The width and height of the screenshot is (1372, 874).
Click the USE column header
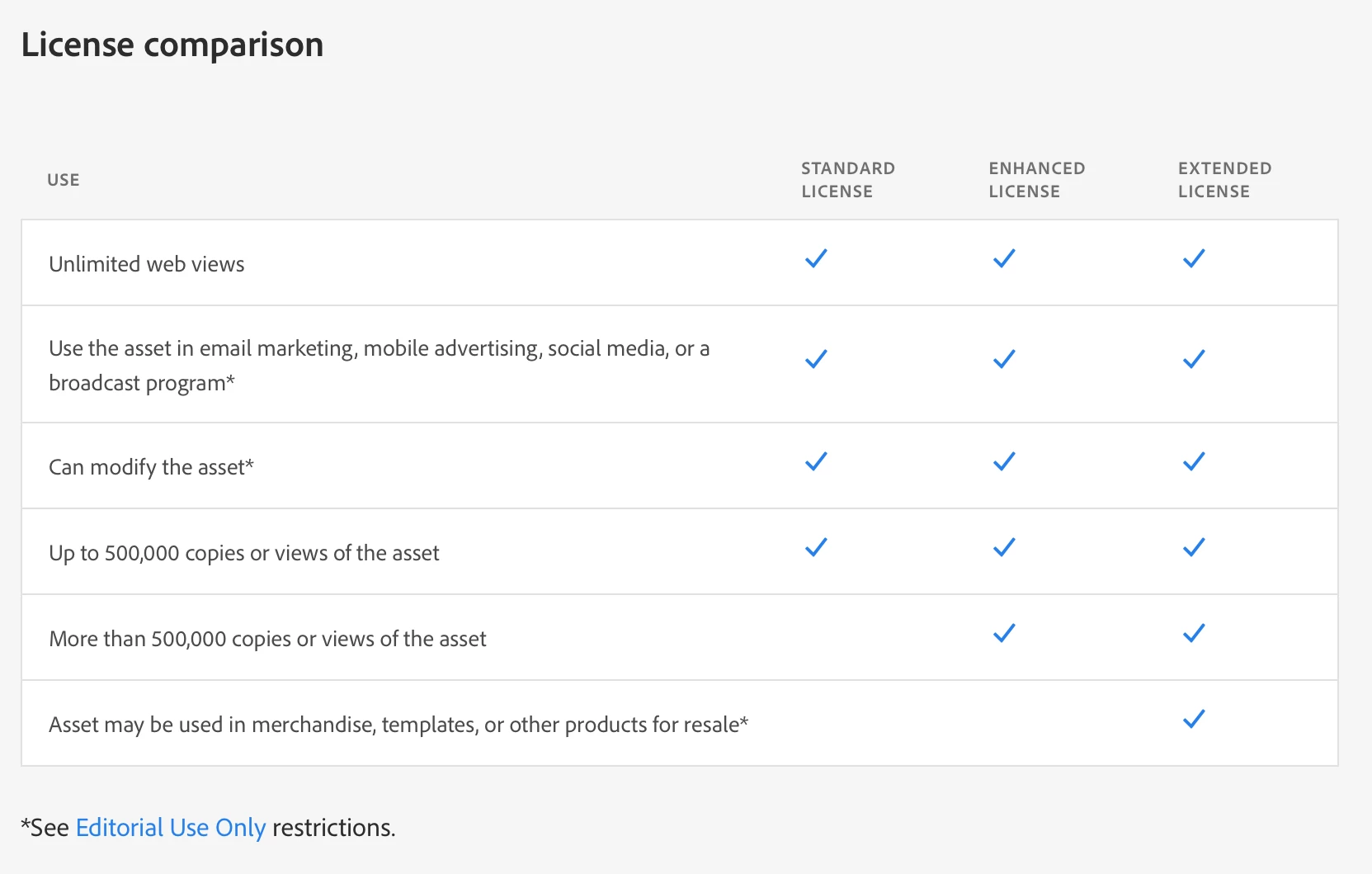[x=64, y=180]
